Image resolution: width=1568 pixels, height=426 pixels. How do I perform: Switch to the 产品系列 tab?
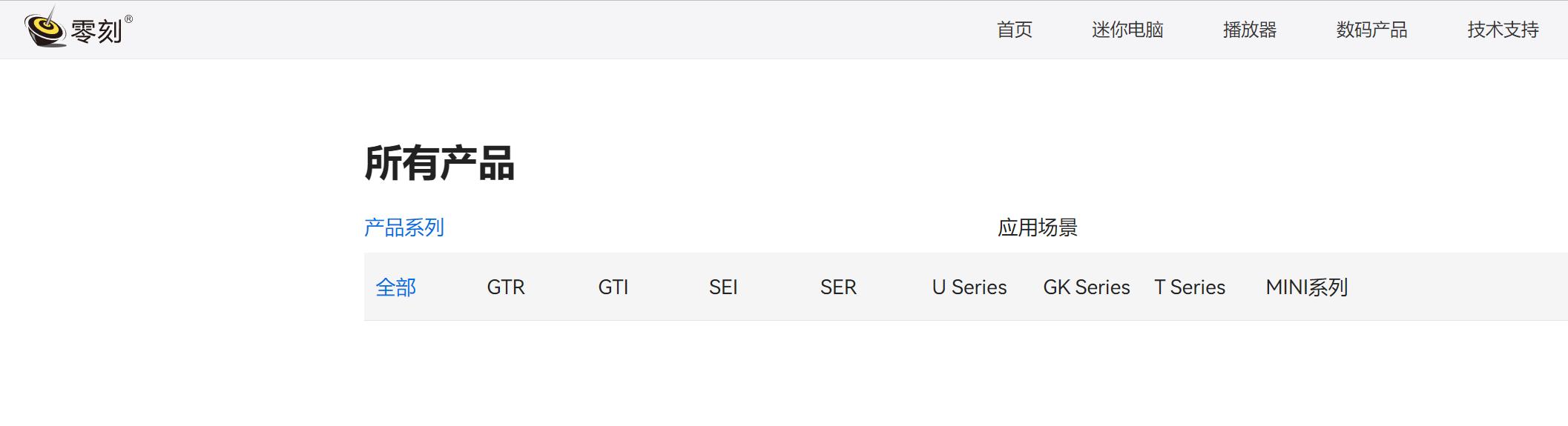click(404, 227)
